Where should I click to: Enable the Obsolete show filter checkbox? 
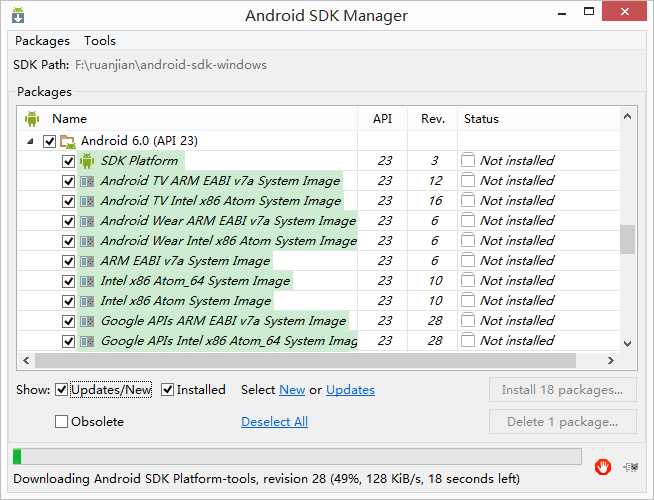61,422
